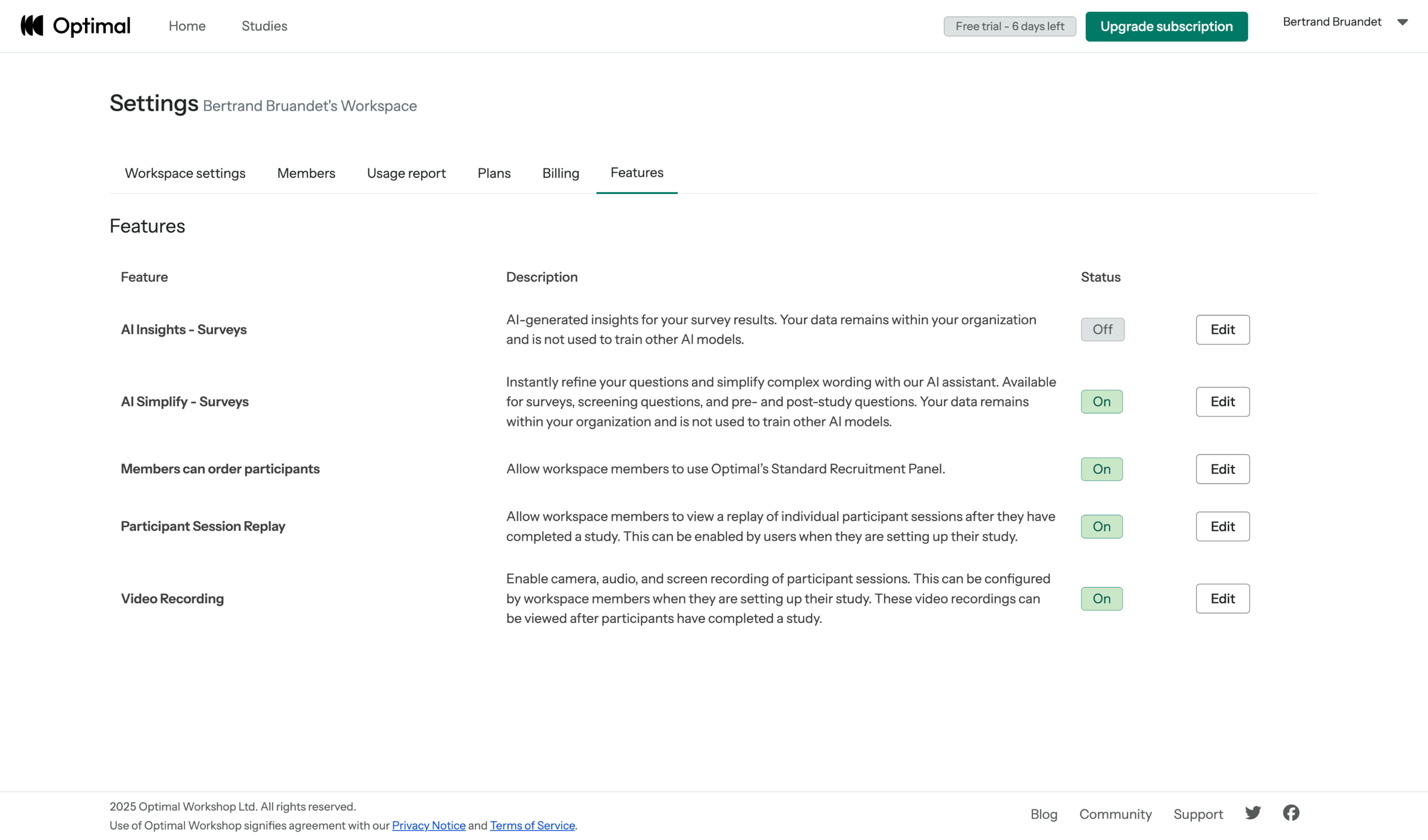Edit the Video Recording feature

point(1223,598)
